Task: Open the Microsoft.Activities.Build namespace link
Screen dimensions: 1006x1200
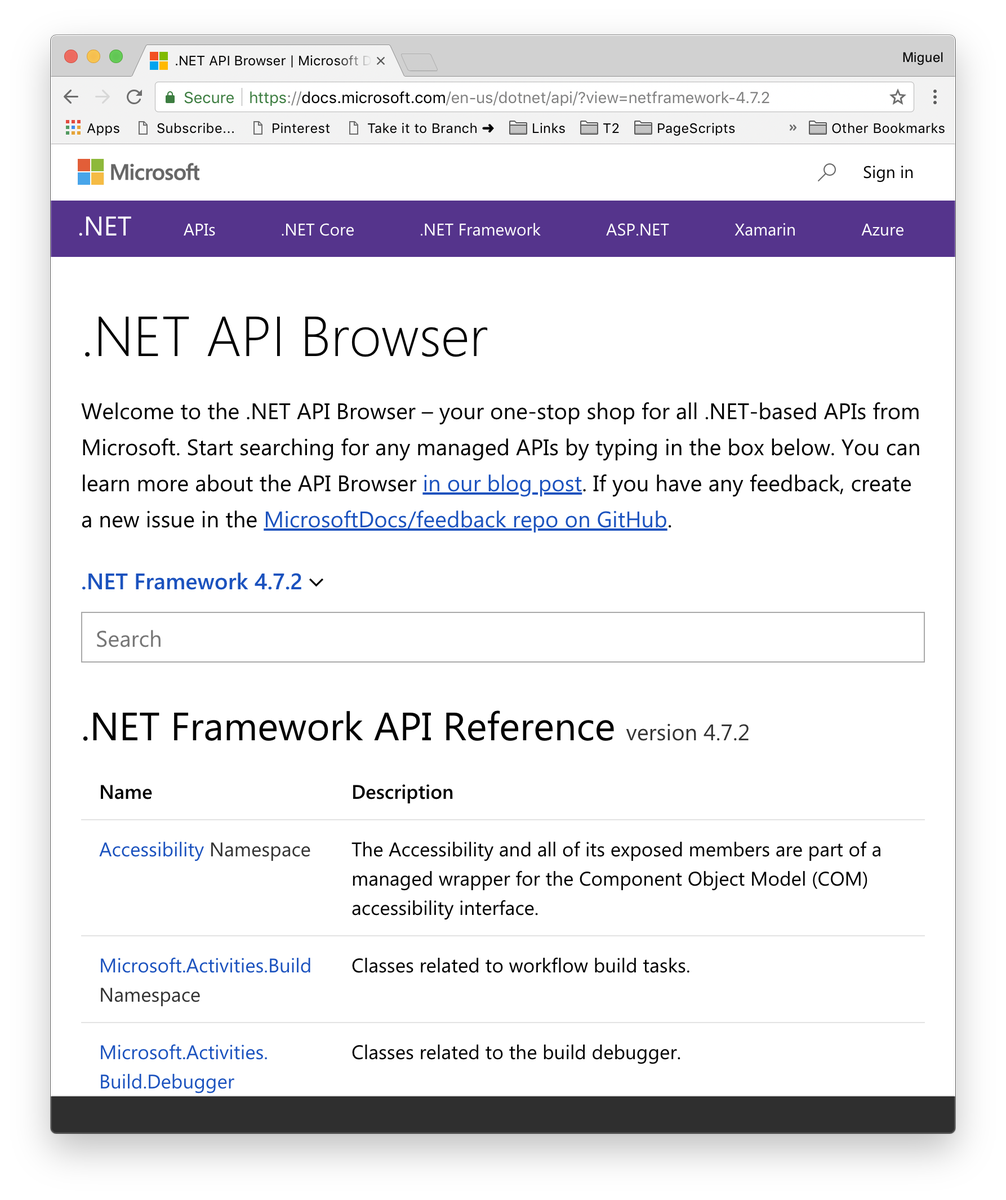Action: tap(205, 966)
